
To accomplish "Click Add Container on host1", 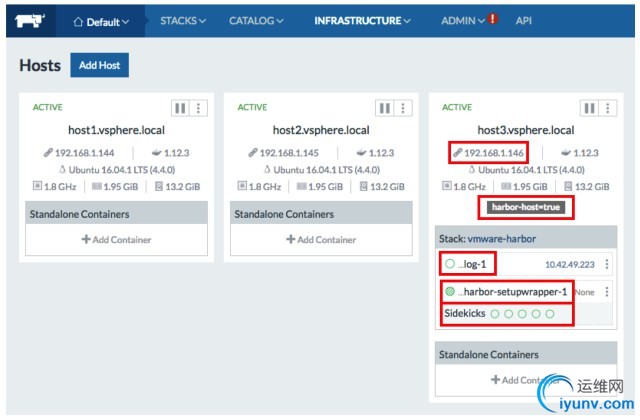I will tap(116, 240).
